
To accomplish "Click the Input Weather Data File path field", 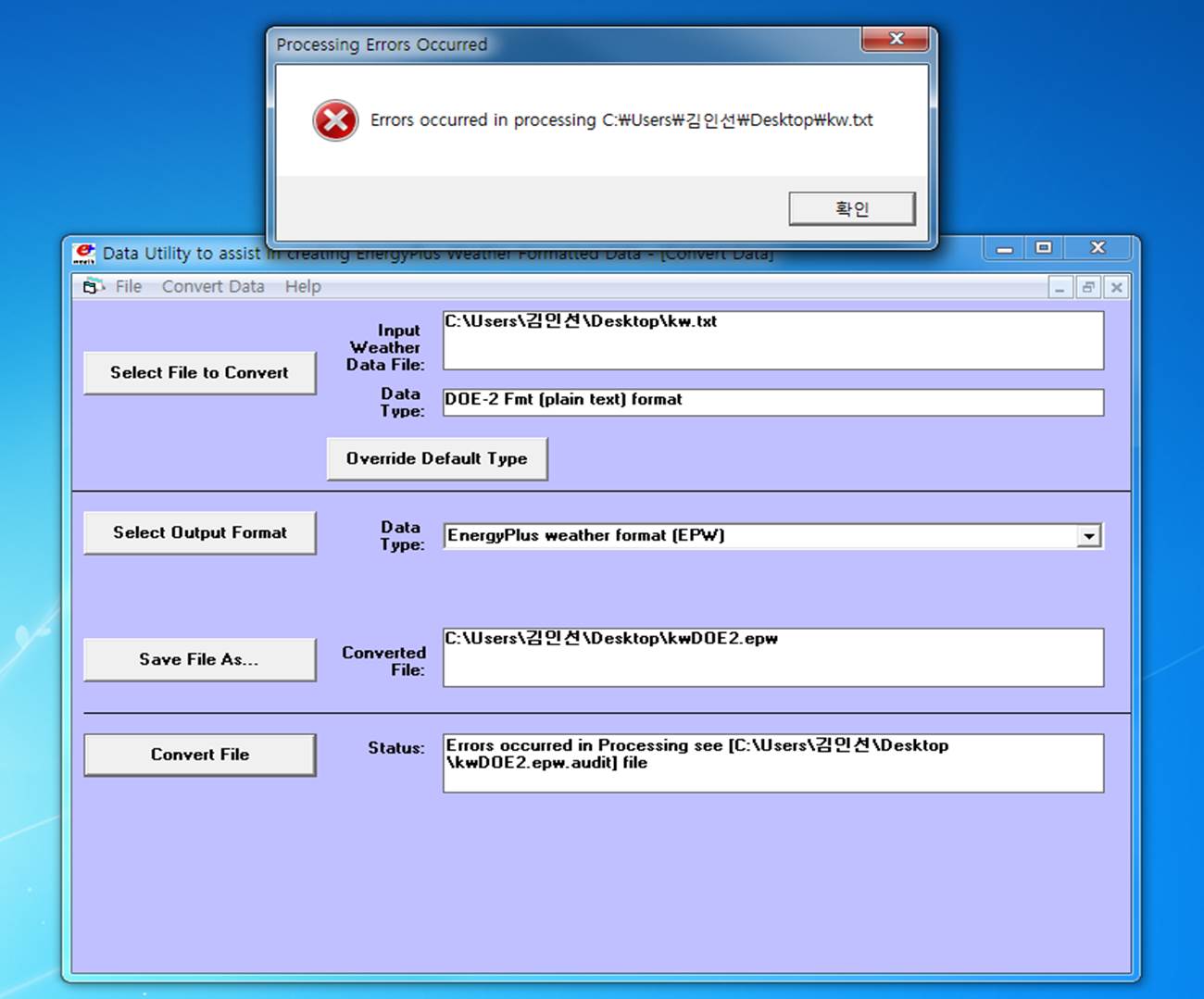I will tap(772, 340).
